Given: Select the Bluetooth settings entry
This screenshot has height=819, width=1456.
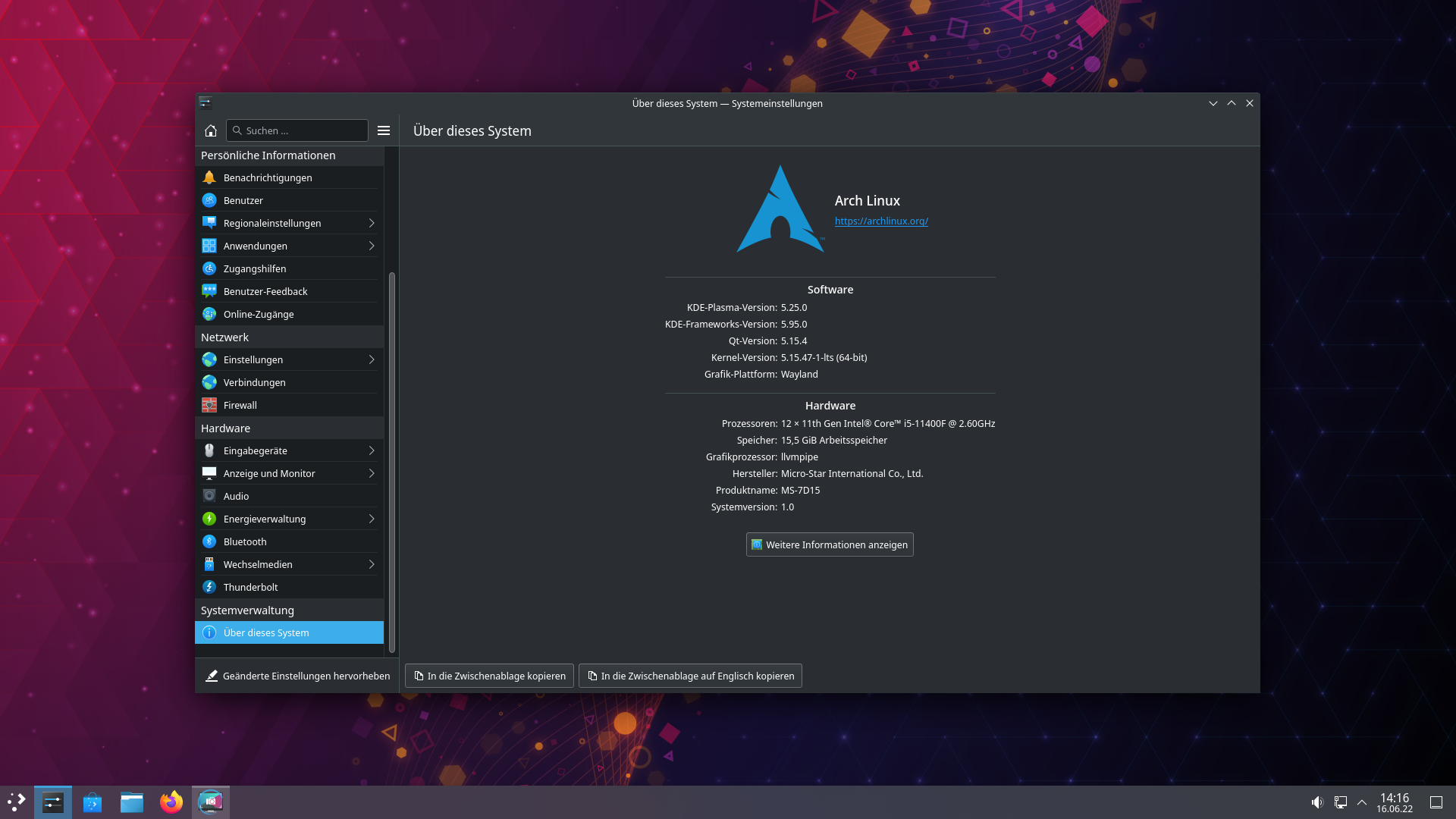Looking at the screenshot, I should (245, 541).
